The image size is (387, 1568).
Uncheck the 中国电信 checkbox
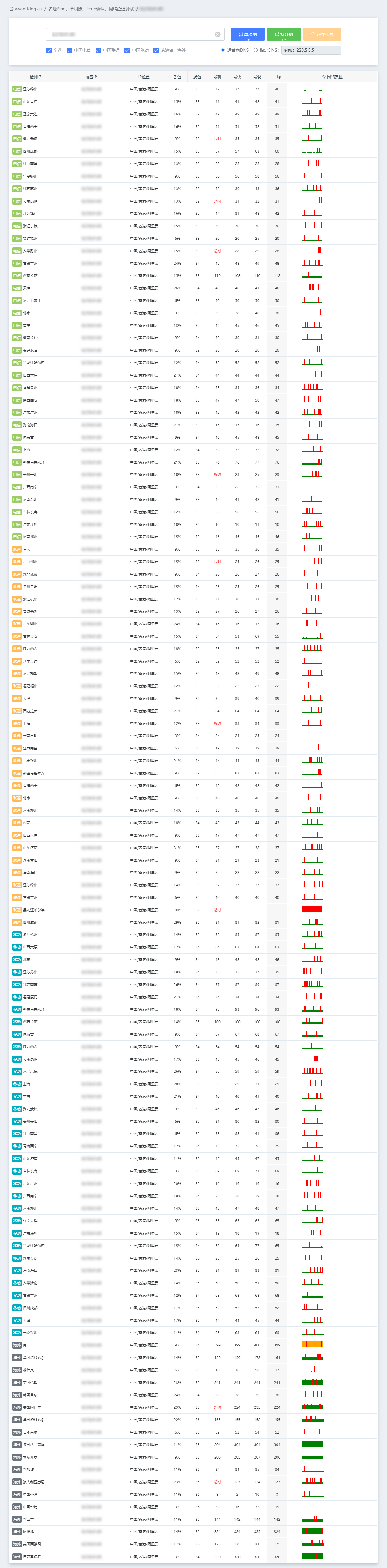coord(69,51)
